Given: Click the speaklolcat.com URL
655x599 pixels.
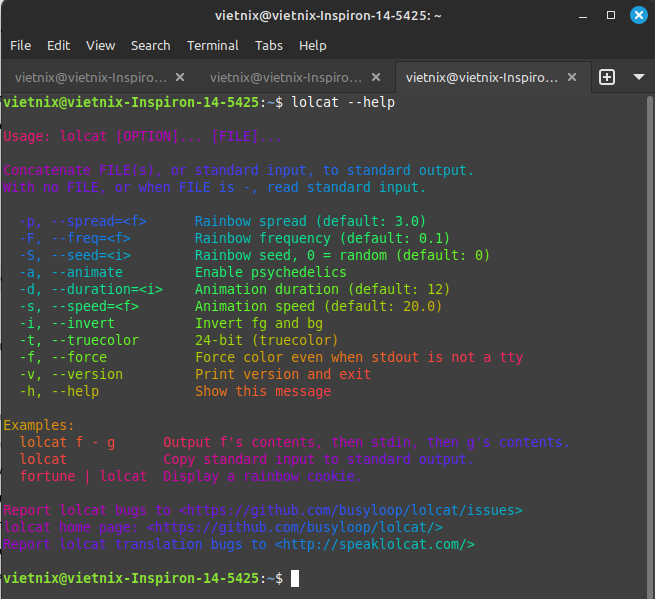Looking at the screenshot, I should 374,544.
